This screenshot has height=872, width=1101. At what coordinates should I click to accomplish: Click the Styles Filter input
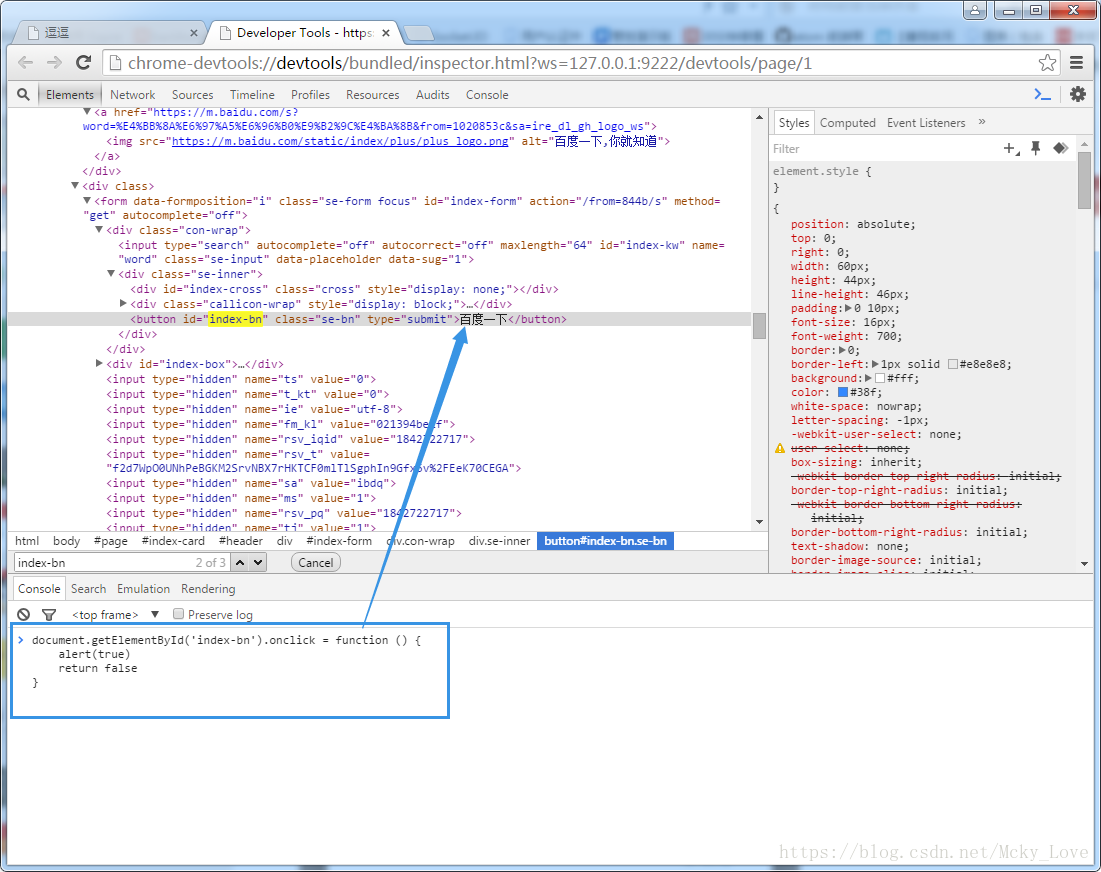tap(885, 149)
